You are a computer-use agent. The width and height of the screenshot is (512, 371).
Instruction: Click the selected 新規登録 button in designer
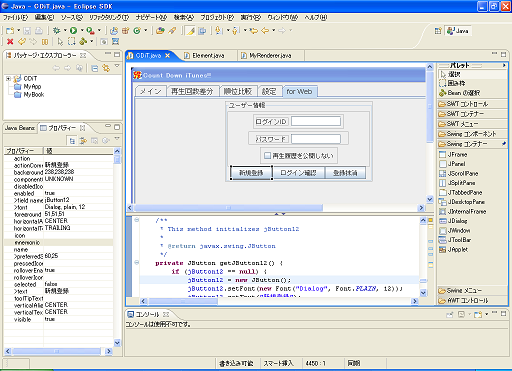[251, 173]
